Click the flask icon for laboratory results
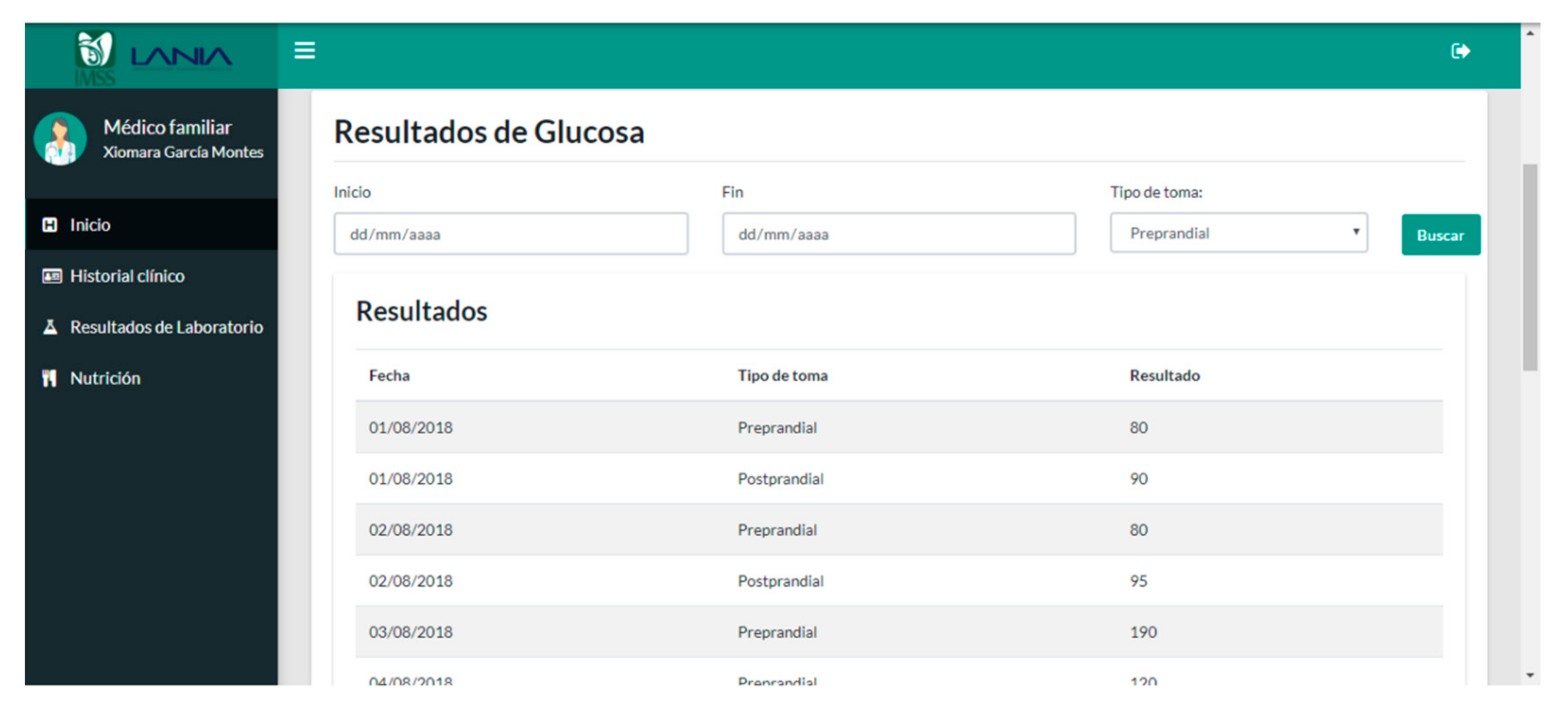The height and width of the screenshot is (711, 1568). tap(51, 327)
